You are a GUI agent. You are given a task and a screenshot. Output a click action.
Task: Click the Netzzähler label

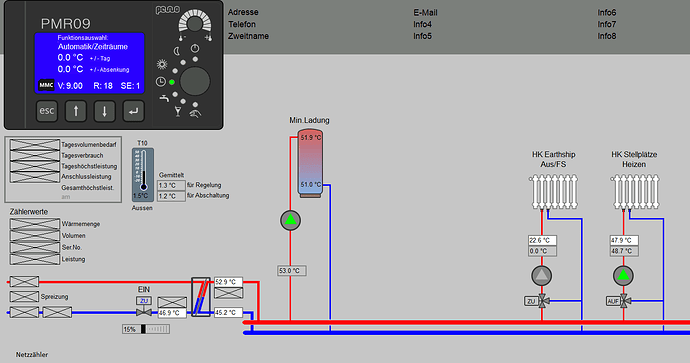(x=32, y=355)
